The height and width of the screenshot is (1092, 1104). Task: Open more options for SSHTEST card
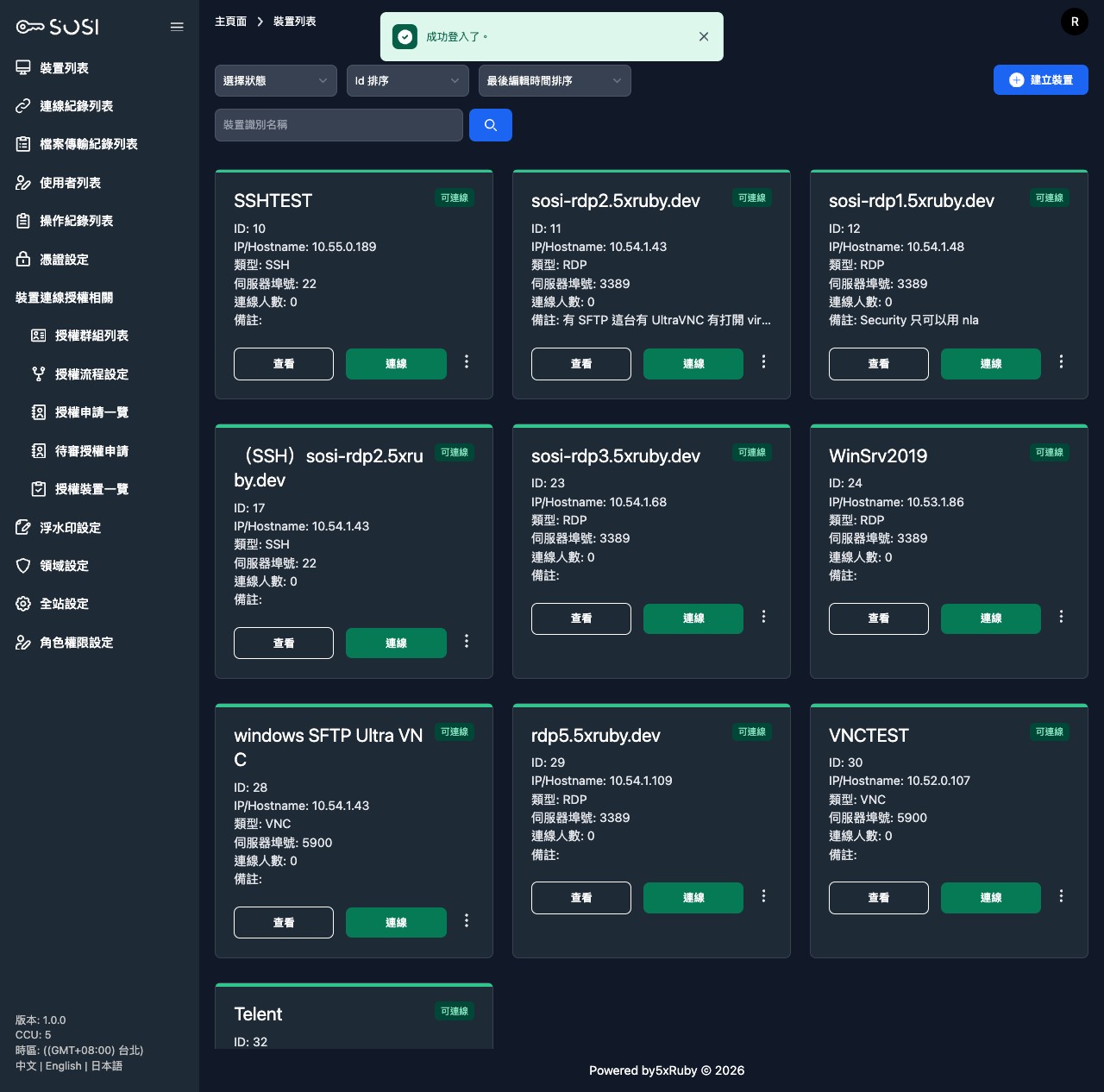(x=467, y=362)
